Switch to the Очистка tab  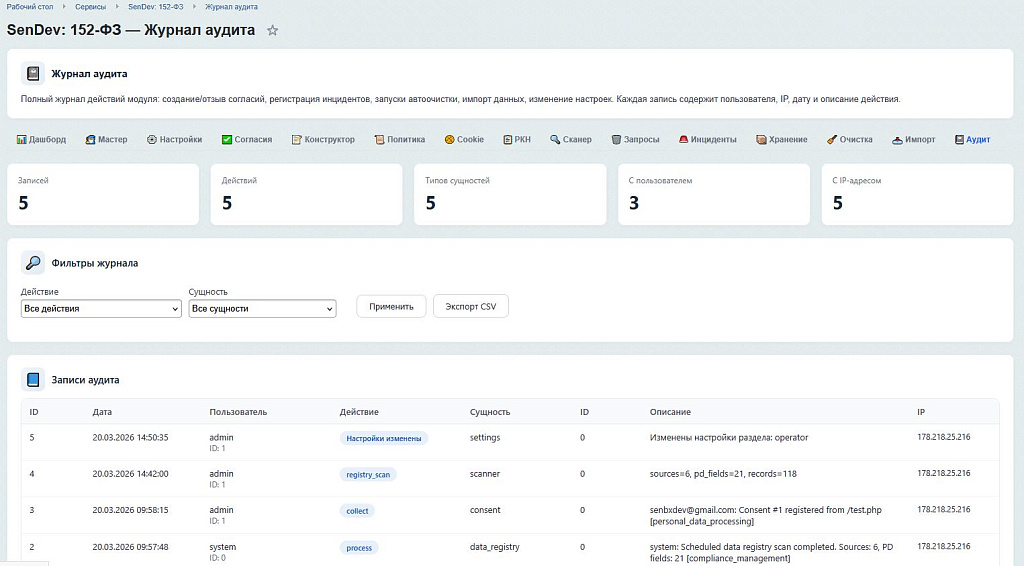[x=850, y=140]
